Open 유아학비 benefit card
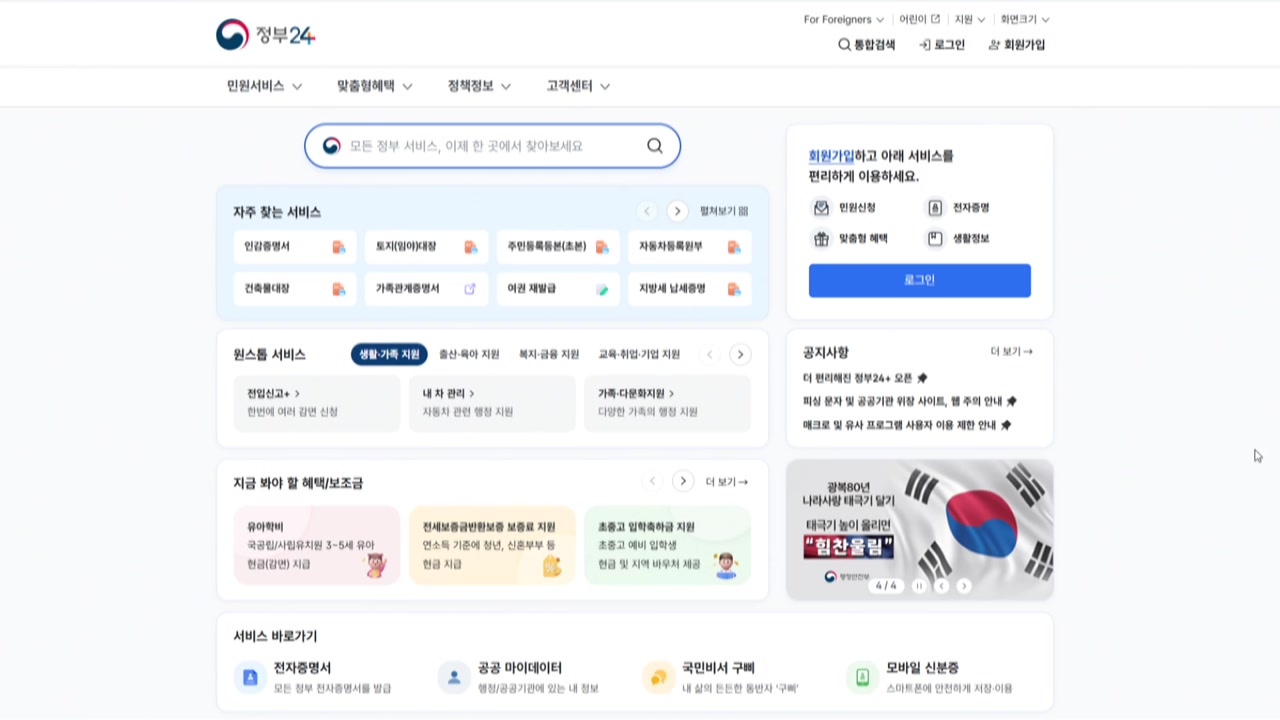1280x720 pixels. (317, 545)
